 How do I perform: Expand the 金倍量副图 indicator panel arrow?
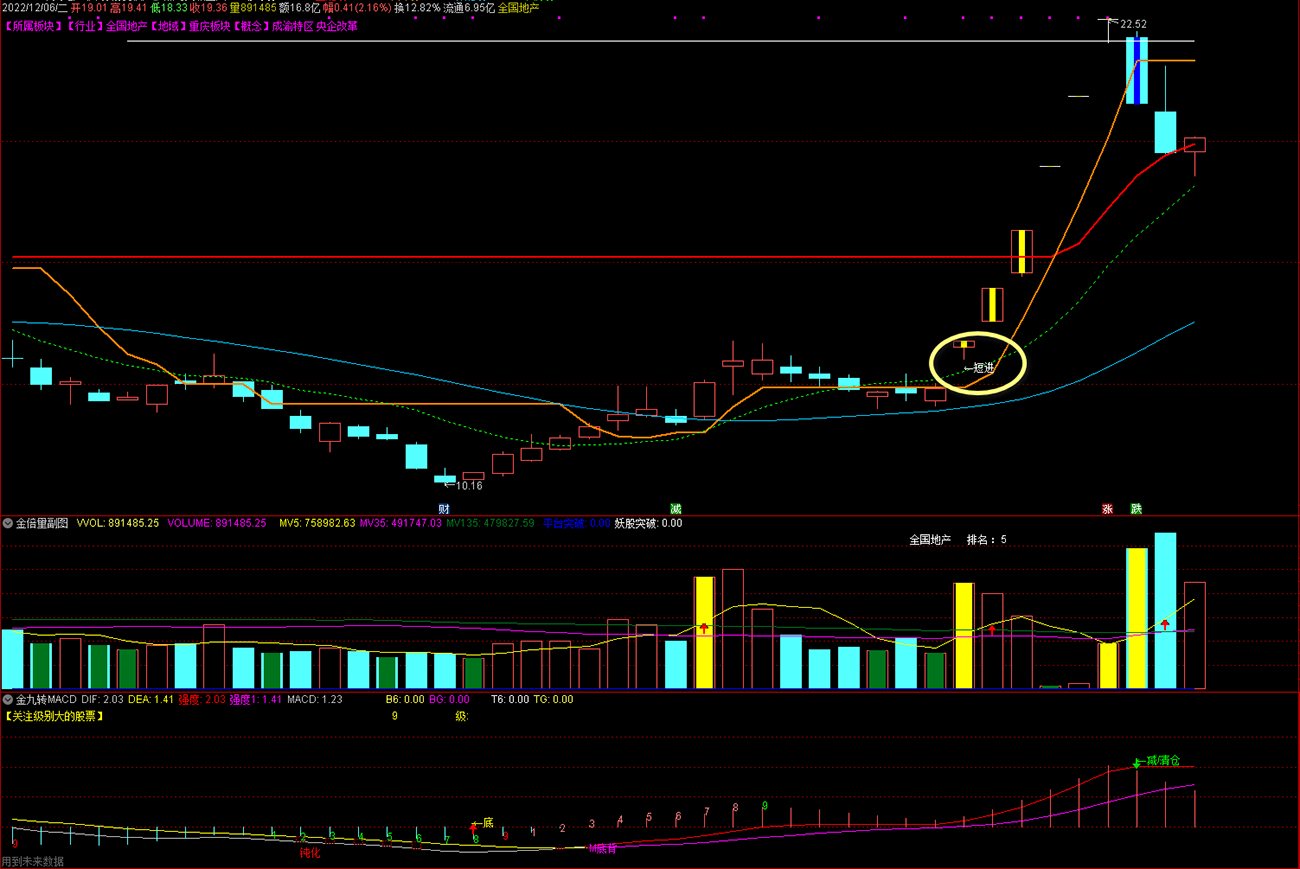8,523
